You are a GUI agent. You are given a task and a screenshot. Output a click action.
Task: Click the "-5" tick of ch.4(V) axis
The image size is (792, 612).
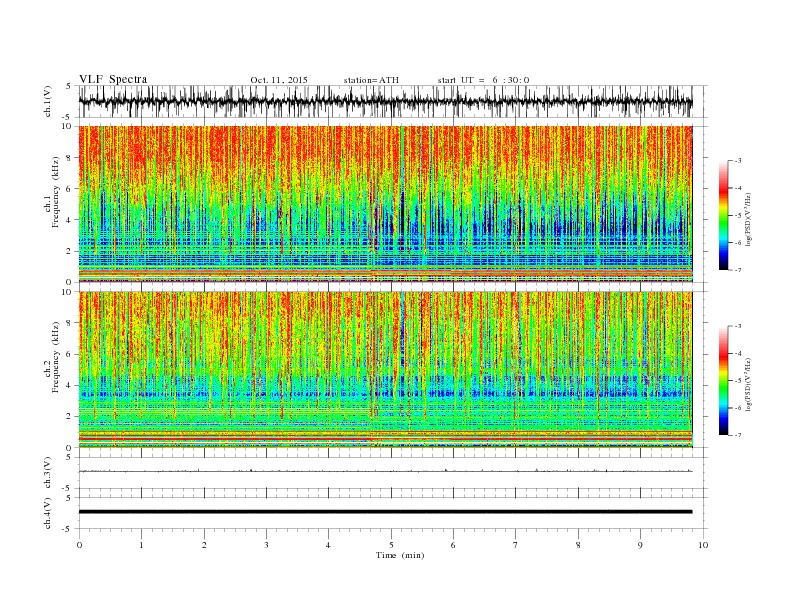point(68,529)
